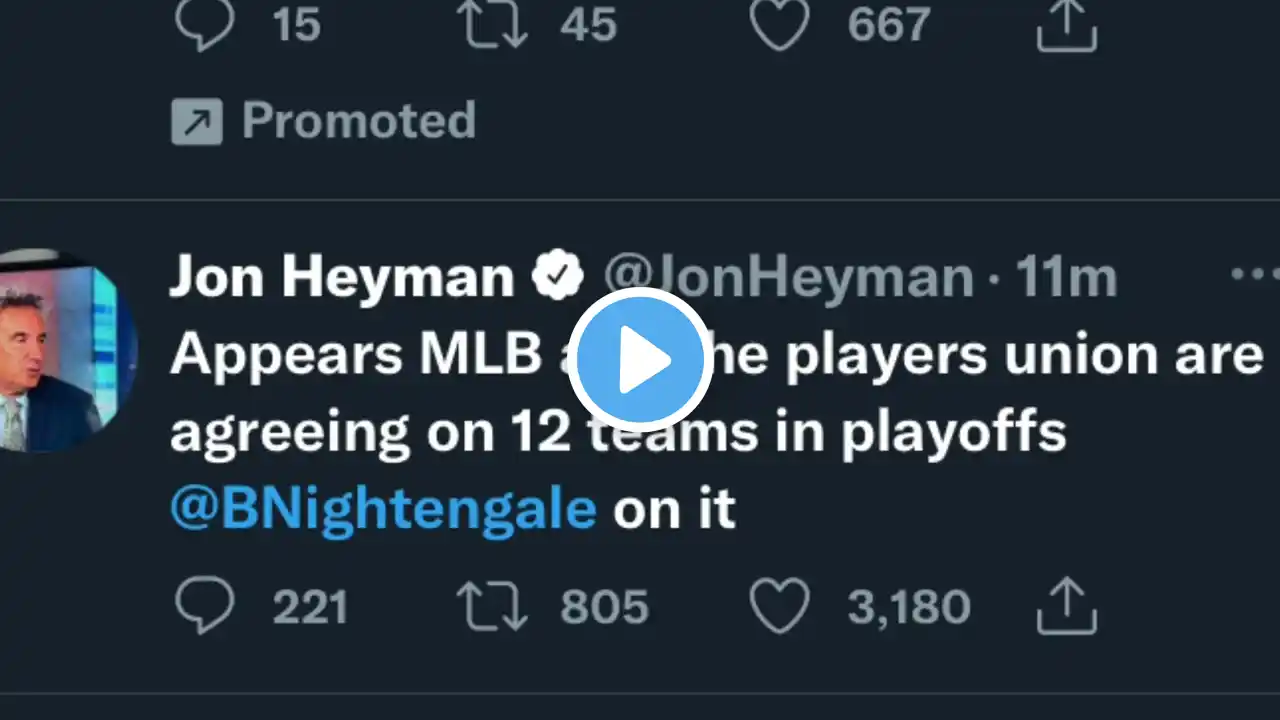This screenshot has height=720, width=1280.
Task: Share the Jon Heyman tweet
Action: (x=1067, y=606)
